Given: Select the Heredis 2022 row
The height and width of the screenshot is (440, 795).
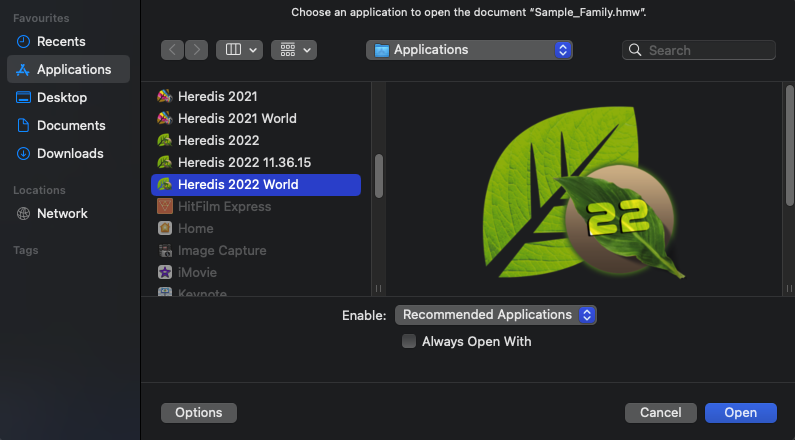Looking at the screenshot, I should [x=256, y=140].
